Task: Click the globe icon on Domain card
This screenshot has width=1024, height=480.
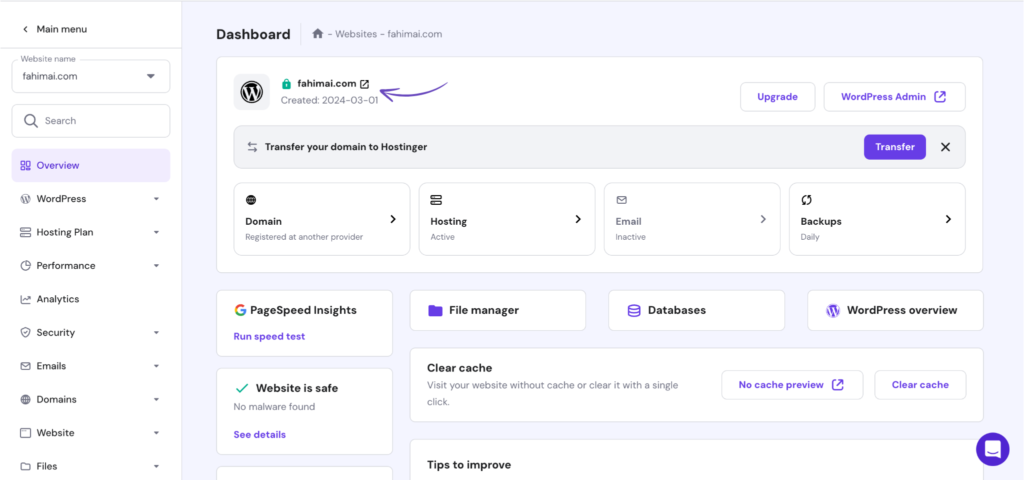Action: tap(251, 200)
